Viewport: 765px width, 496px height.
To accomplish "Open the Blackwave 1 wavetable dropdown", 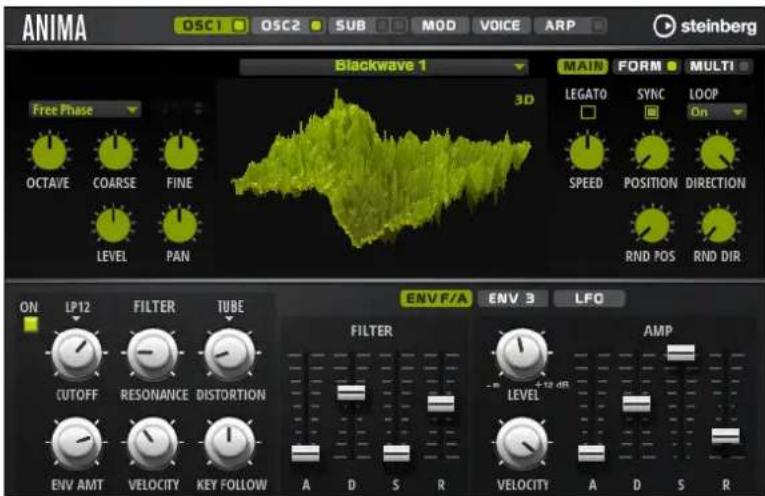I will pos(384,66).
